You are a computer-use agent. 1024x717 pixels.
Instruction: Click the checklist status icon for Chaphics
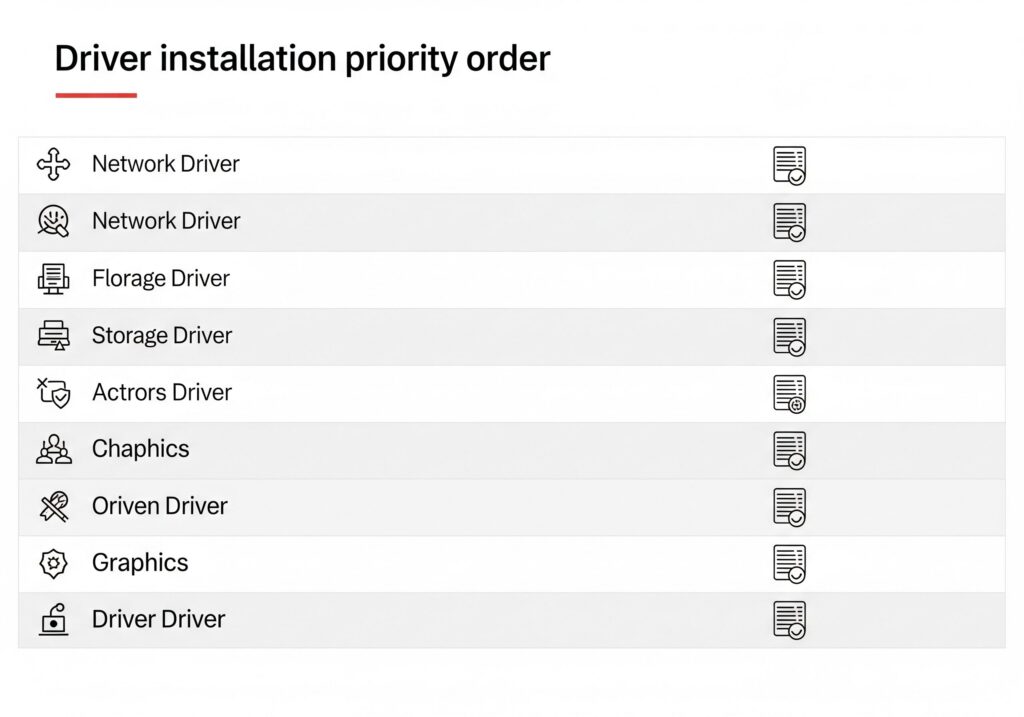pos(789,450)
